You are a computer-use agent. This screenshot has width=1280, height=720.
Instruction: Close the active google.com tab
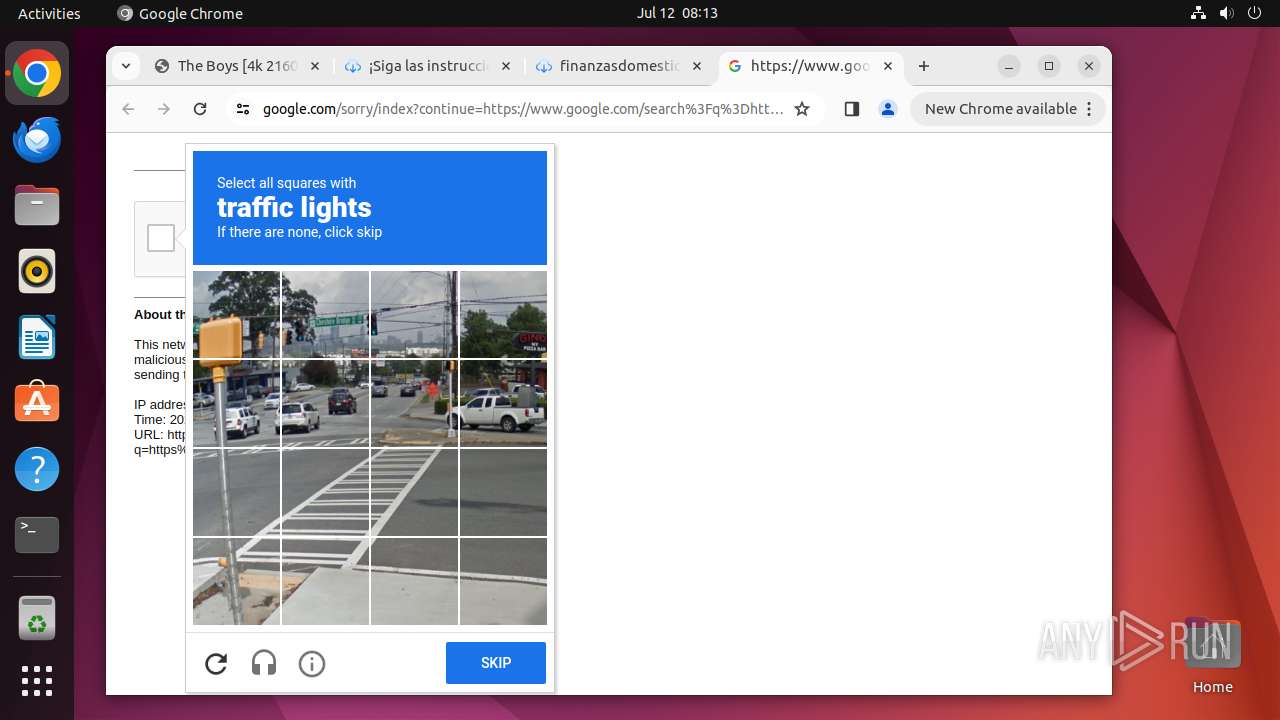[888, 66]
